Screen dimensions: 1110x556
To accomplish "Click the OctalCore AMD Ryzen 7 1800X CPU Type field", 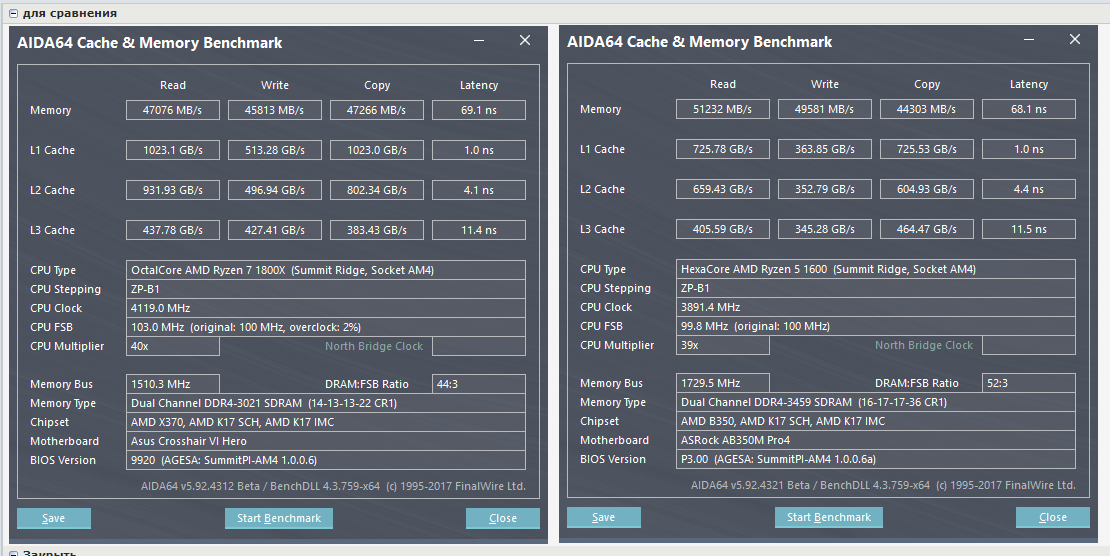I will (x=327, y=270).
